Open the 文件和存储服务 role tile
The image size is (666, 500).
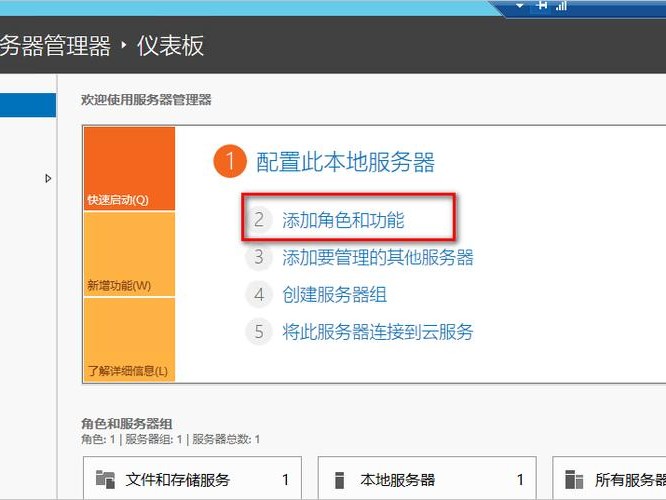192,478
